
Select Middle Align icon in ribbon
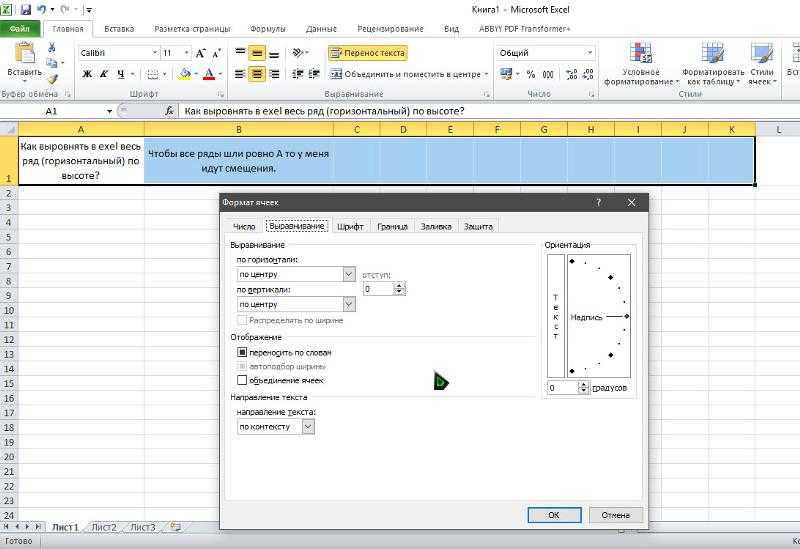point(257,53)
